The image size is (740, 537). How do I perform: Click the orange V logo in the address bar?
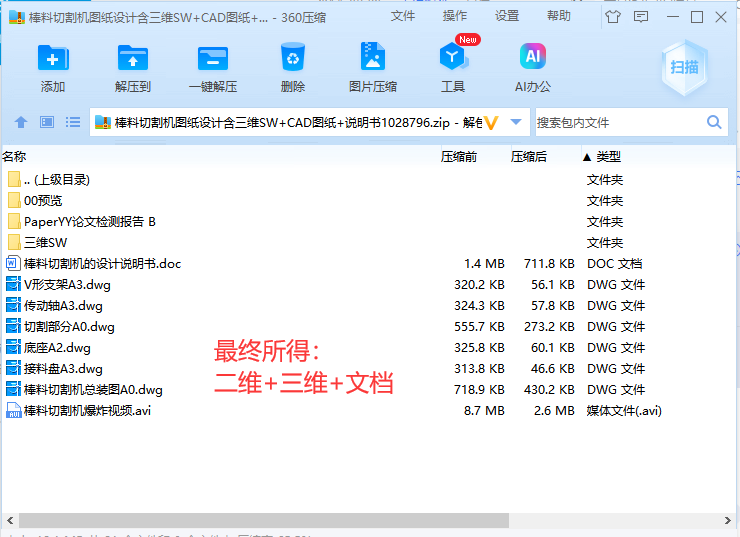pyautogui.click(x=491, y=123)
